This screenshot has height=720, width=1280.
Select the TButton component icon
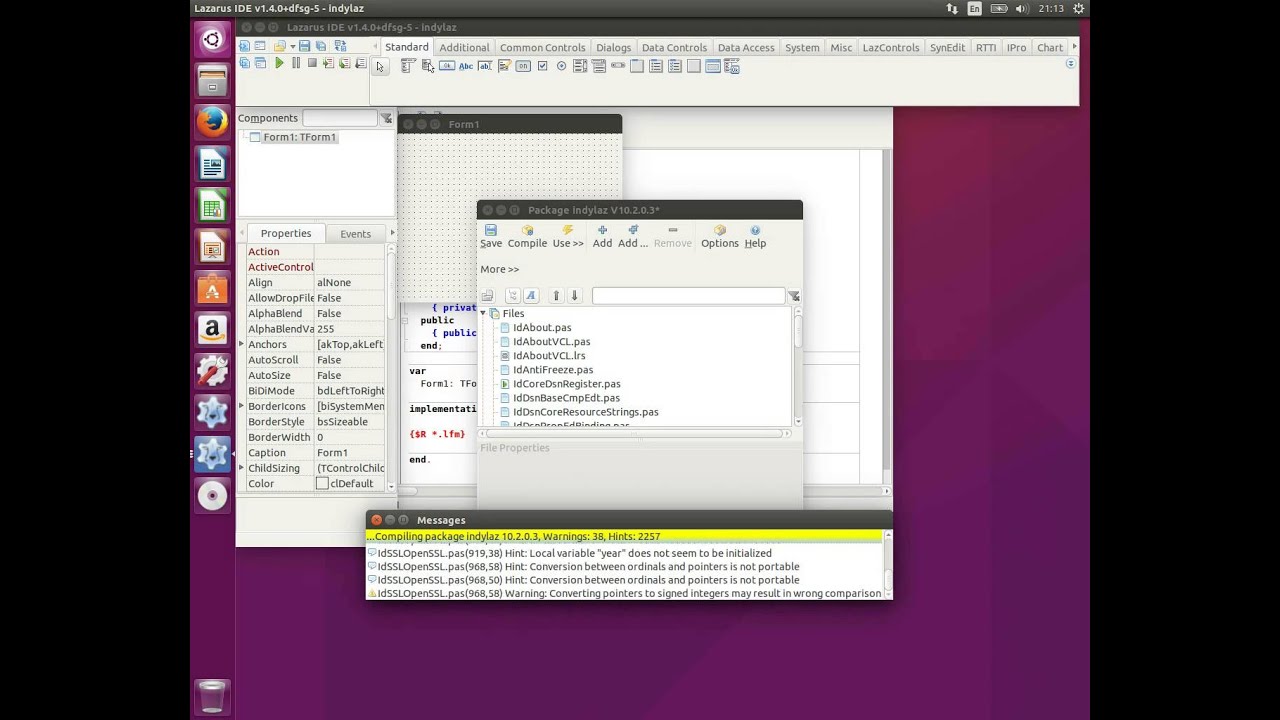click(447, 66)
